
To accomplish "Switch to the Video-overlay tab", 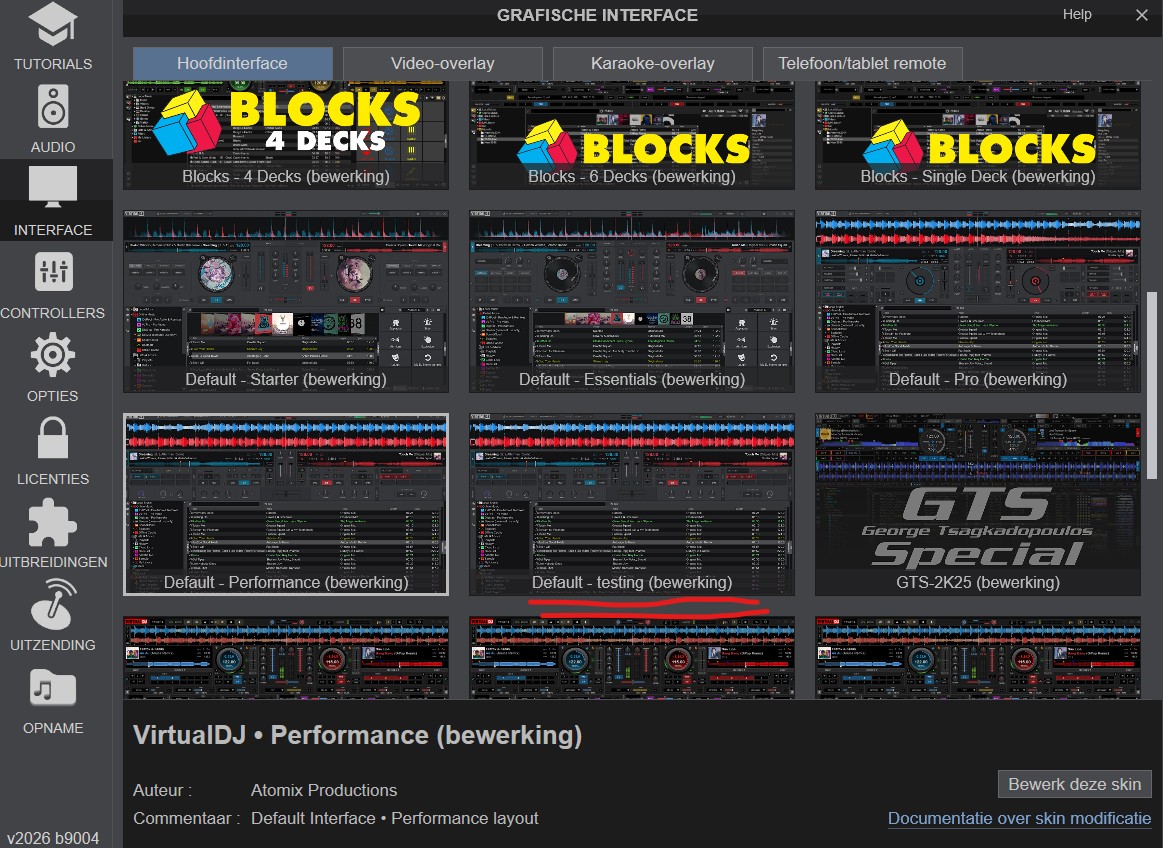I will coord(442,63).
